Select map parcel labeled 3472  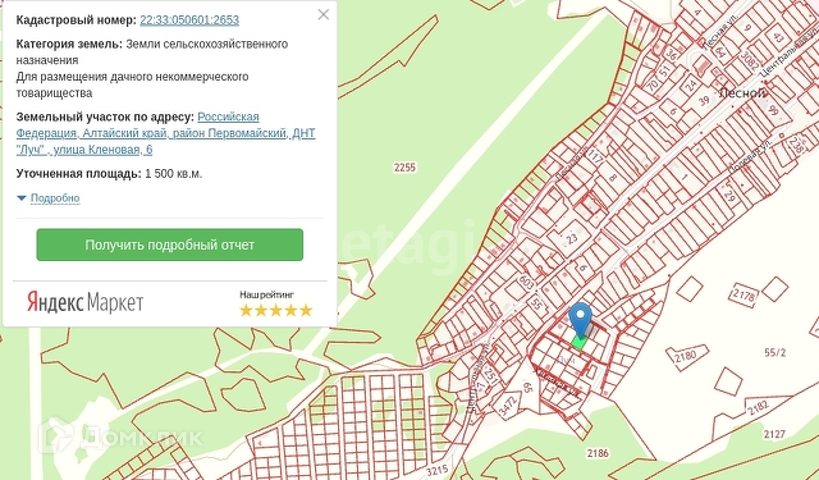coord(507,406)
